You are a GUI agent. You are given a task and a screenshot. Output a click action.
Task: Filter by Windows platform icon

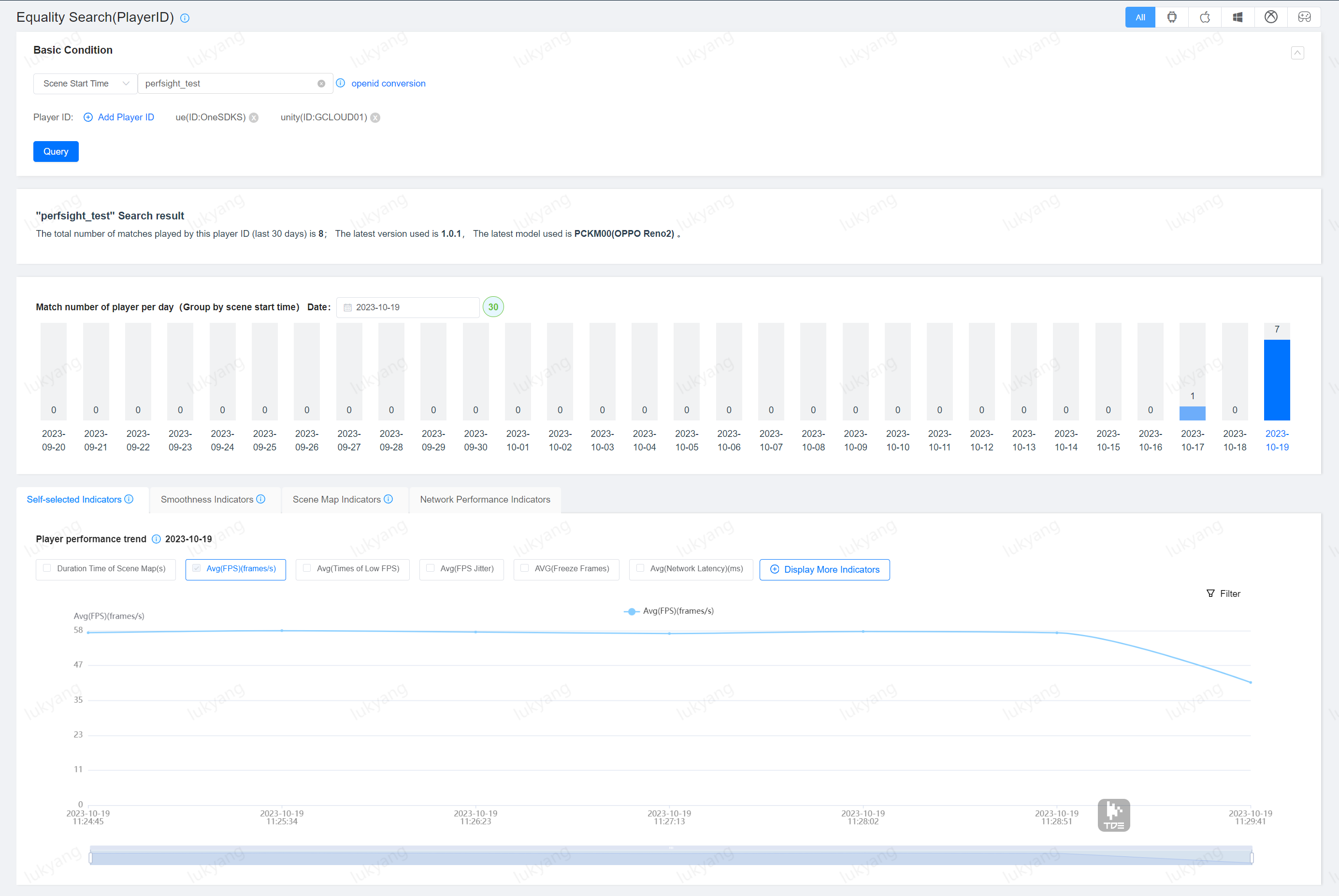point(1238,17)
